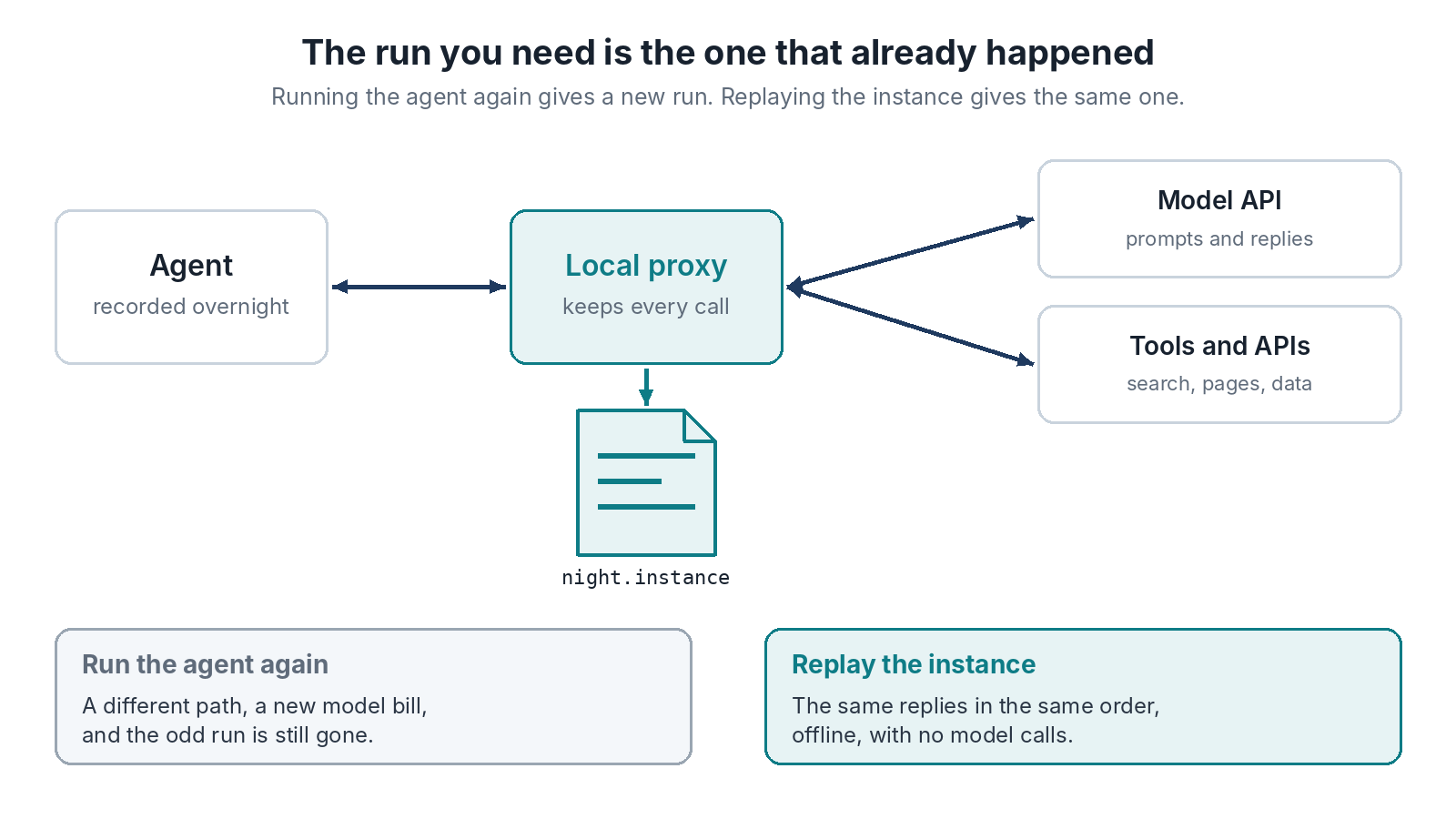Click the 'Replay the instance' heading
Image resolution: width=1456 pixels, height=819 pixels.
click(x=914, y=664)
